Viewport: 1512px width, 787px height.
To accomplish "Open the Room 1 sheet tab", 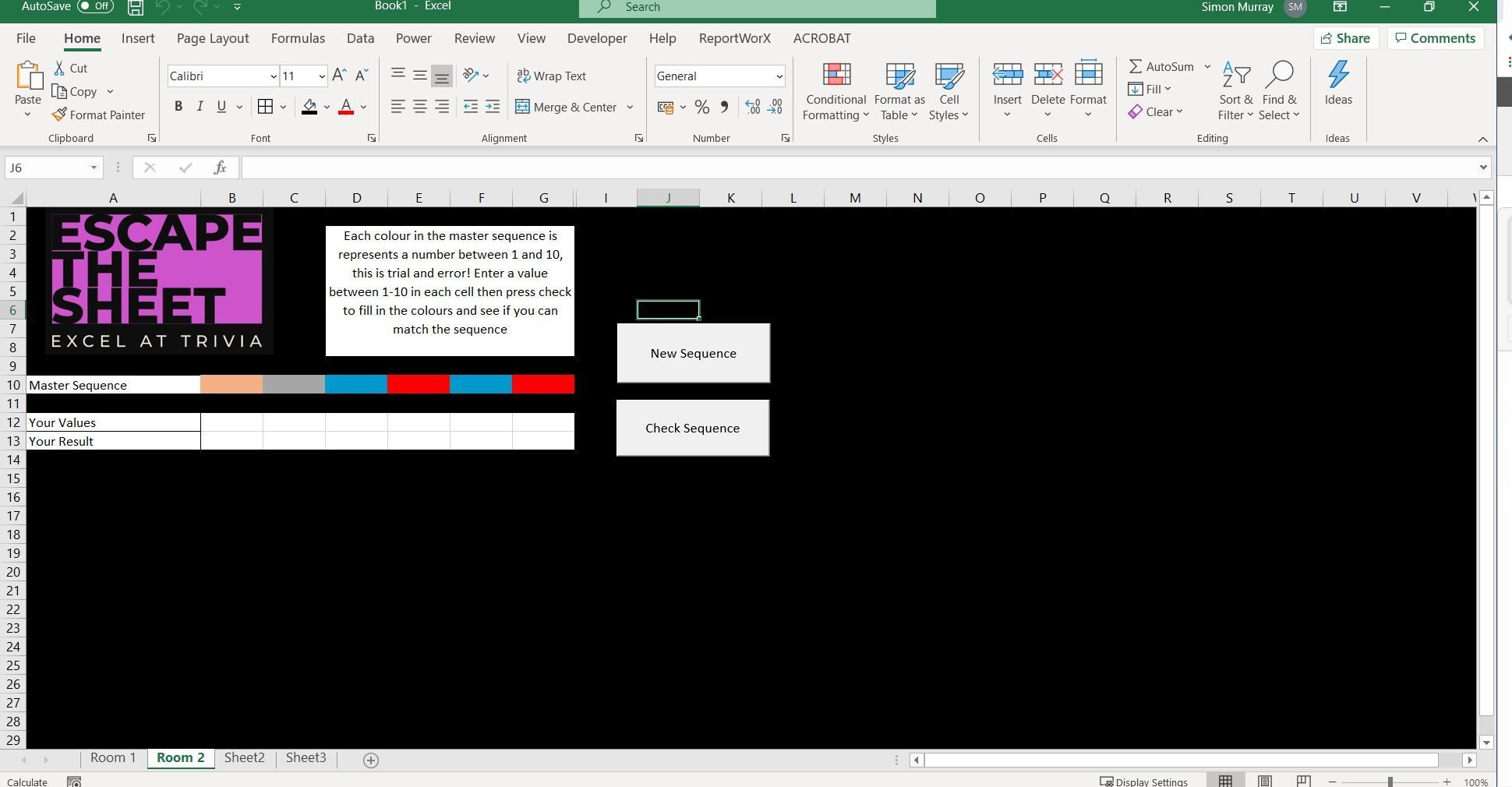I will click(113, 757).
